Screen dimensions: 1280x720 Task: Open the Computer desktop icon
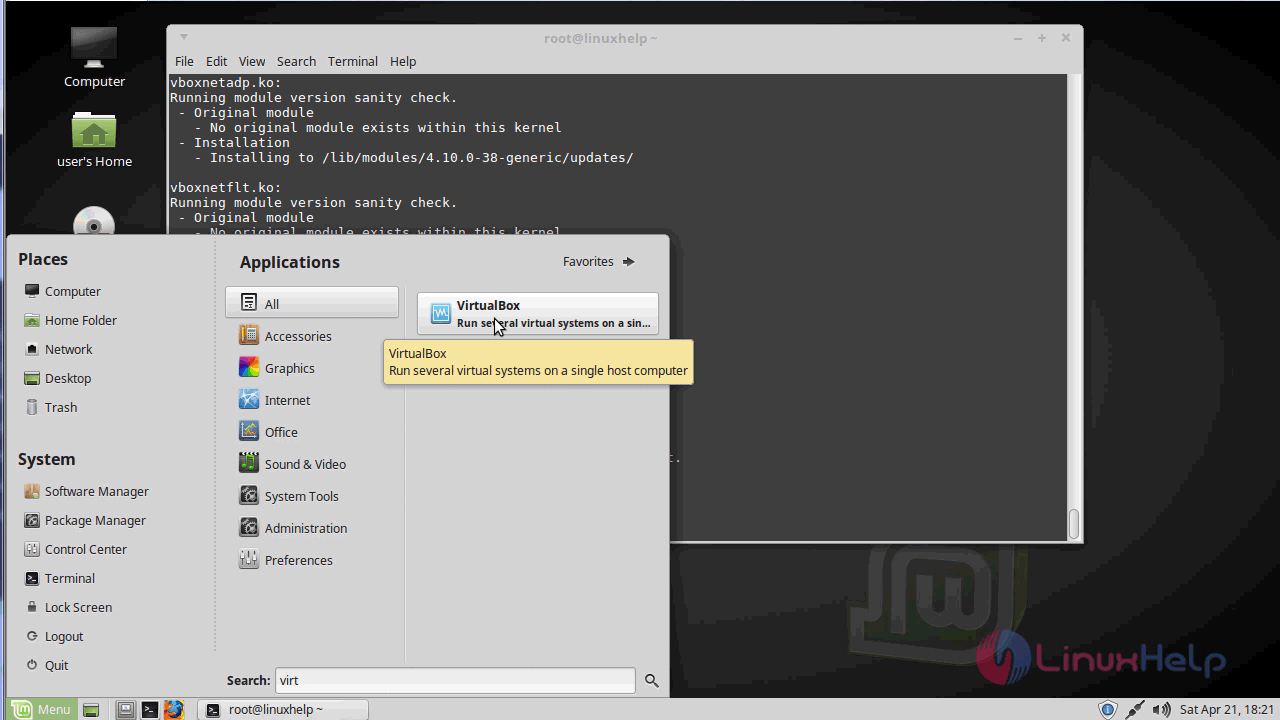94,57
